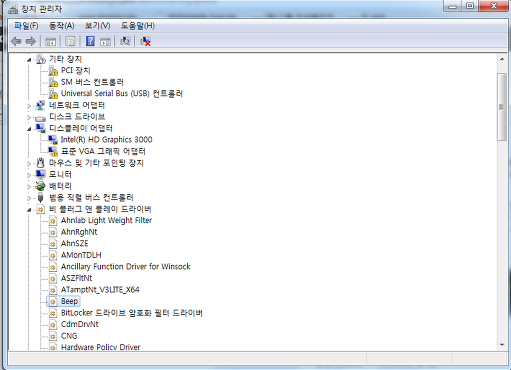Expand the 네트워크 어댑터 category
511x370 pixels.
(29, 106)
